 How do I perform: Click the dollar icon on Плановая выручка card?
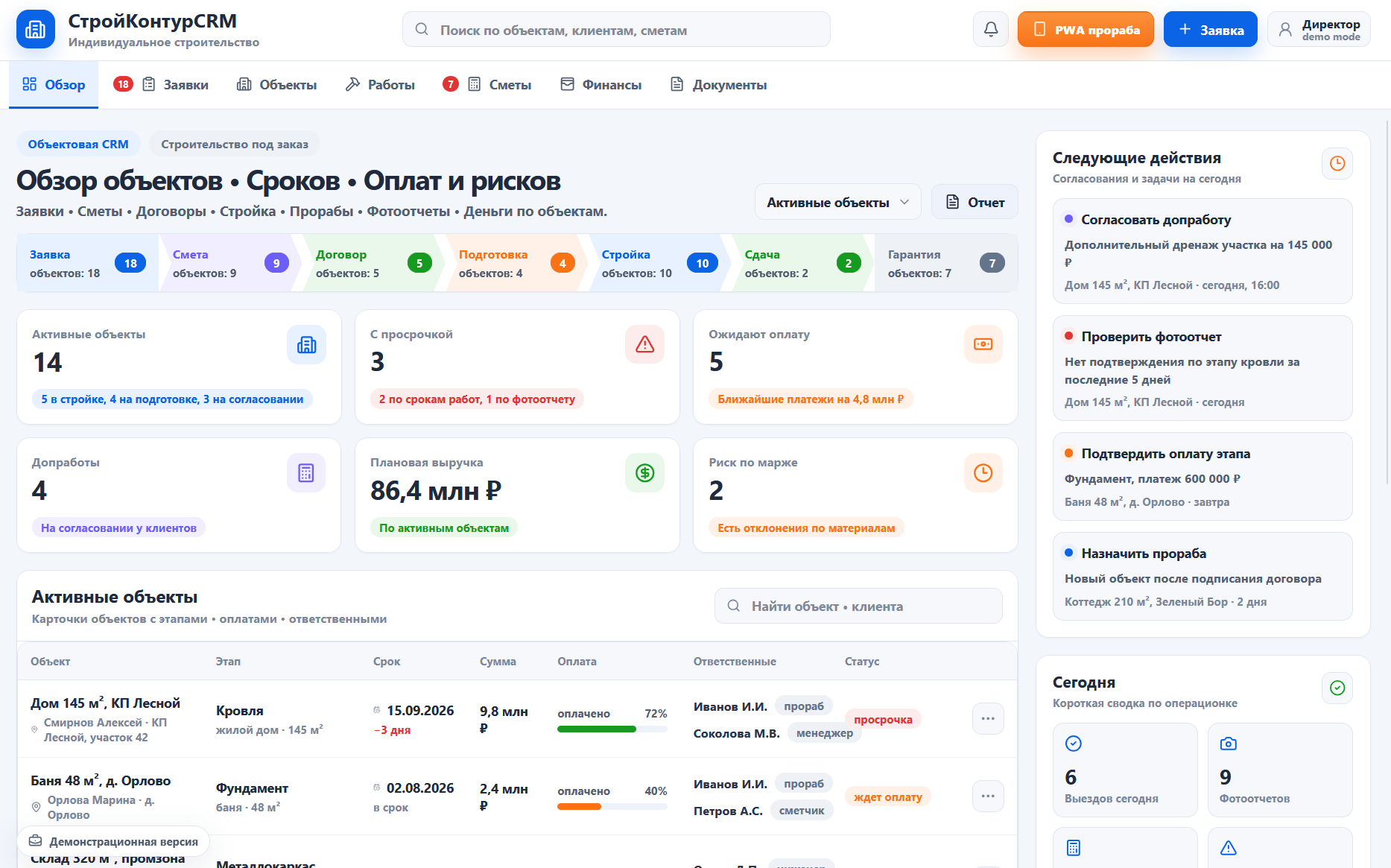(x=644, y=472)
